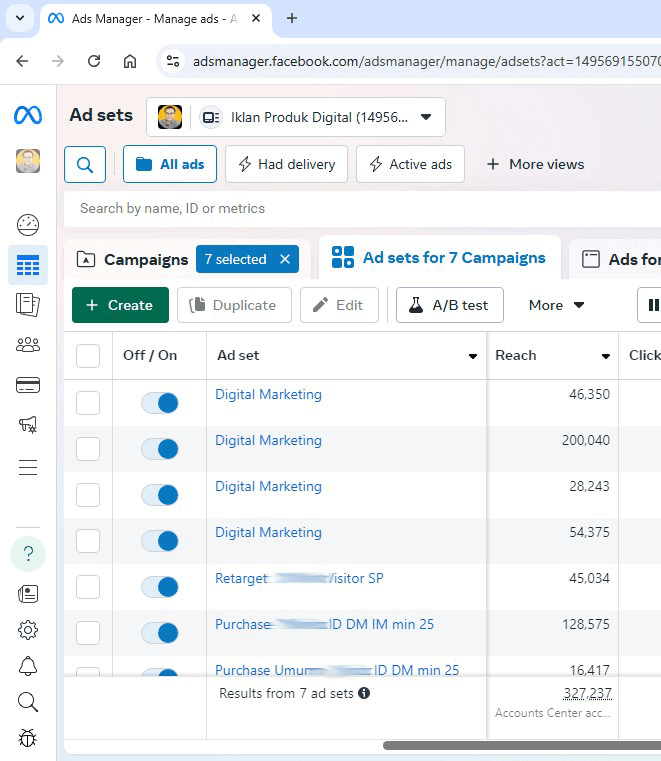Image resolution: width=661 pixels, height=761 pixels.
Task: Open the Reach column dropdown arrow
Action: tap(606, 356)
